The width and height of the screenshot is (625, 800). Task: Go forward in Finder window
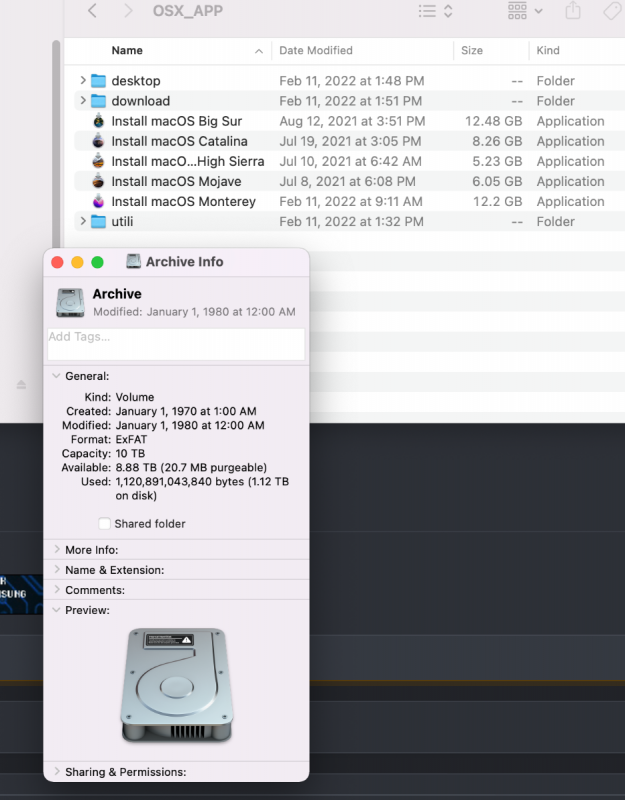click(128, 11)
